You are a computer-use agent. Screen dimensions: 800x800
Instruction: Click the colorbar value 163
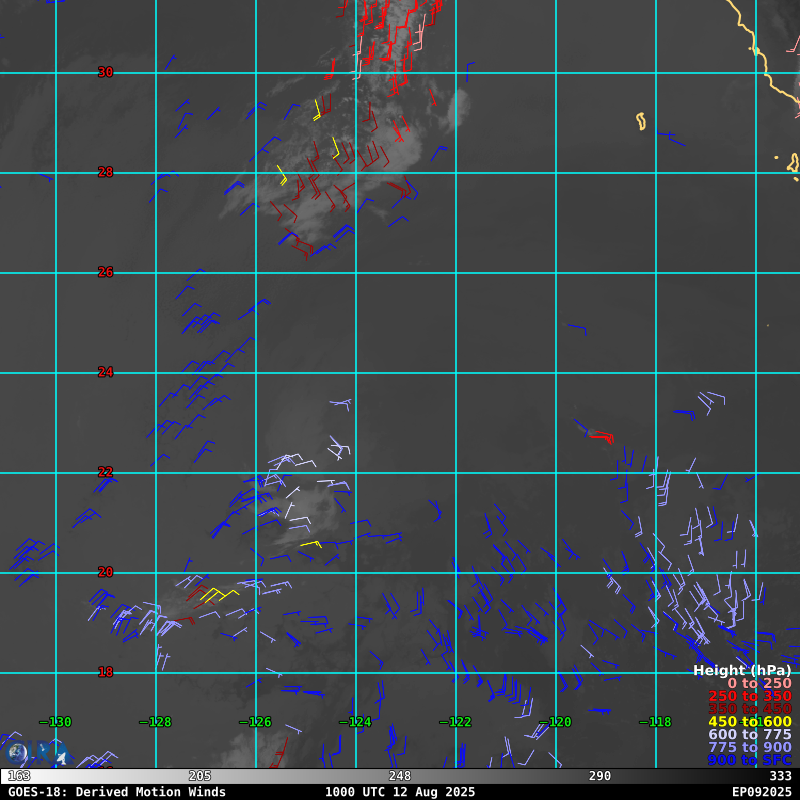pos(19,777)
